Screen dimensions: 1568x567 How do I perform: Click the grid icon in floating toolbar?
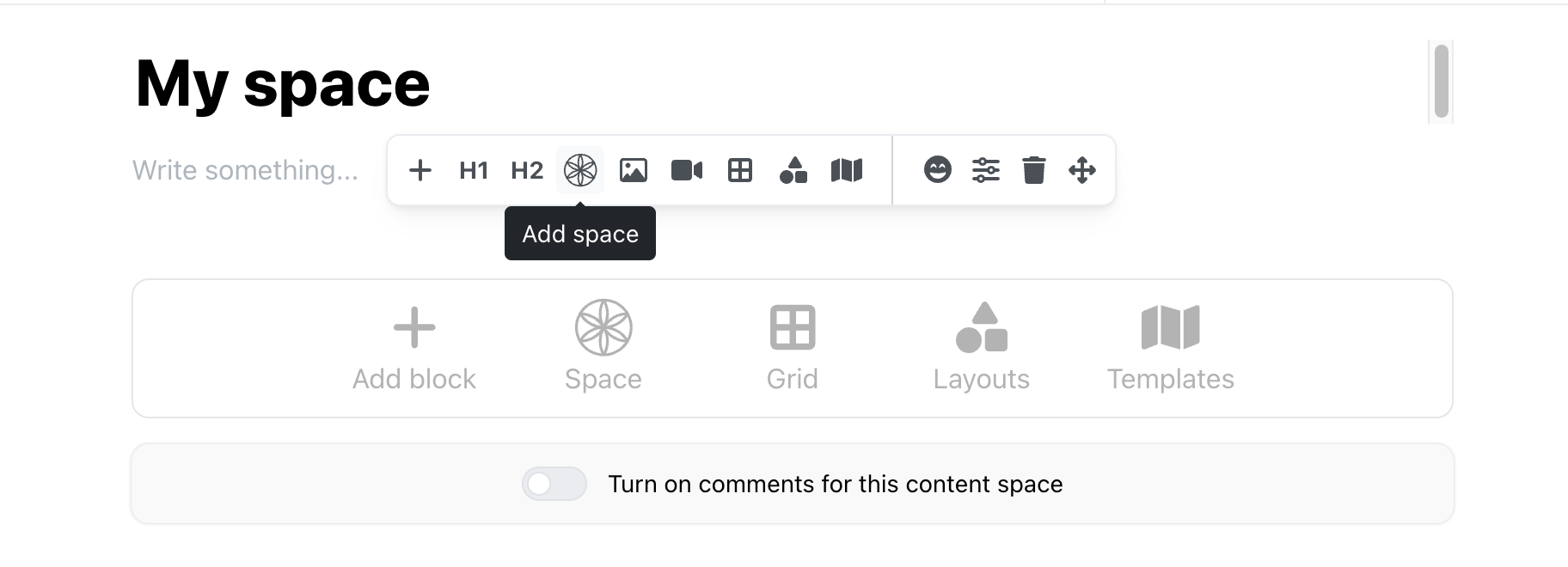pyautogui.click(x=740, y=170)
